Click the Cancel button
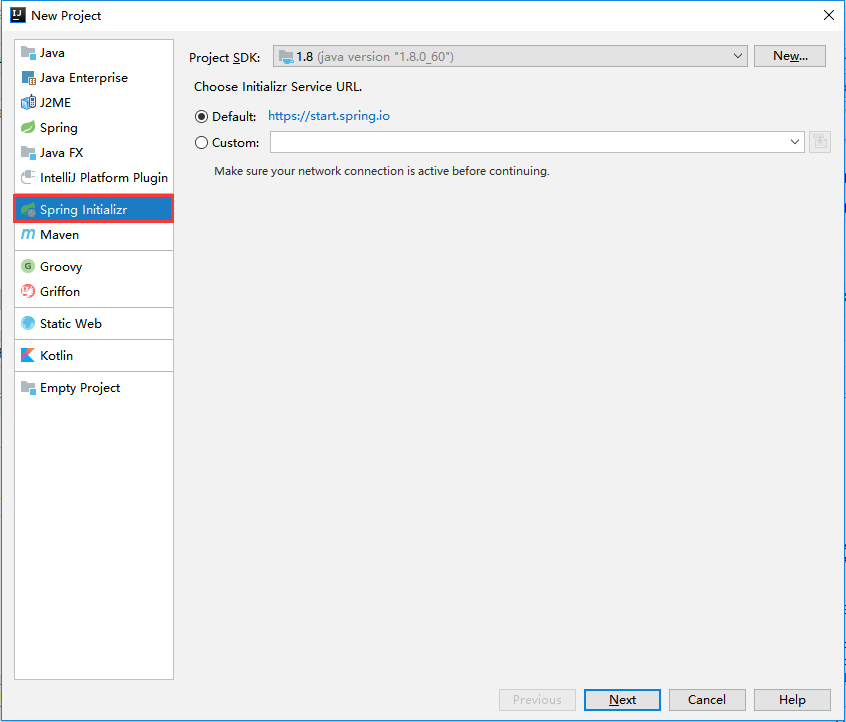Screen dimensions: 846x722 (x=707, y=700)
